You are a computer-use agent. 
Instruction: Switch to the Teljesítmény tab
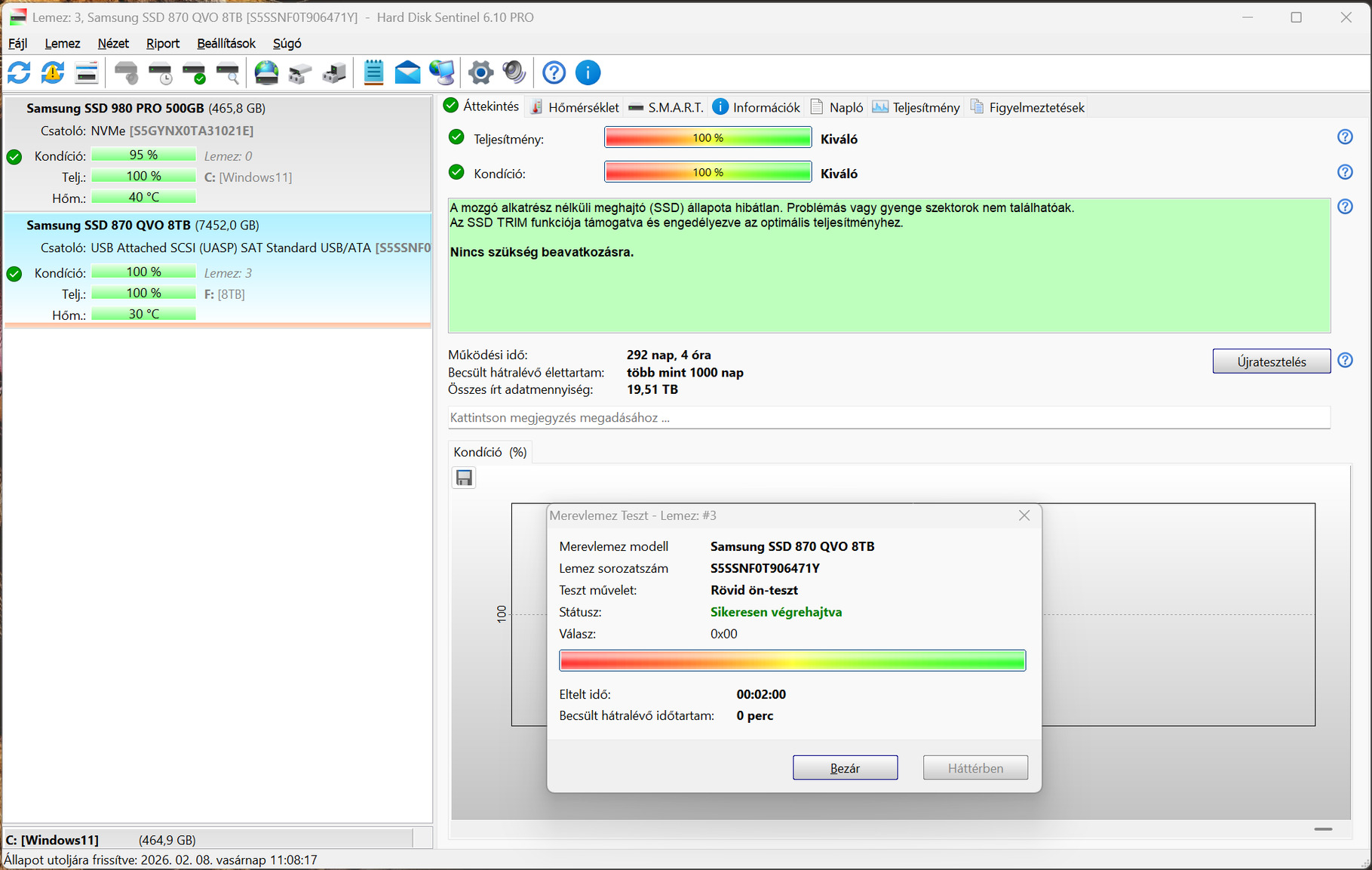point(916,107)
